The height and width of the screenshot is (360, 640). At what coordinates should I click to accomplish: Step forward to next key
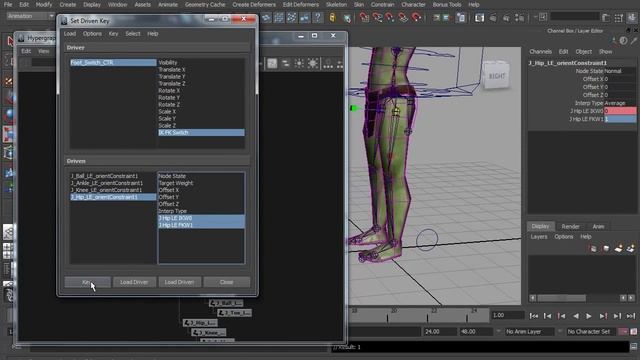603,316
